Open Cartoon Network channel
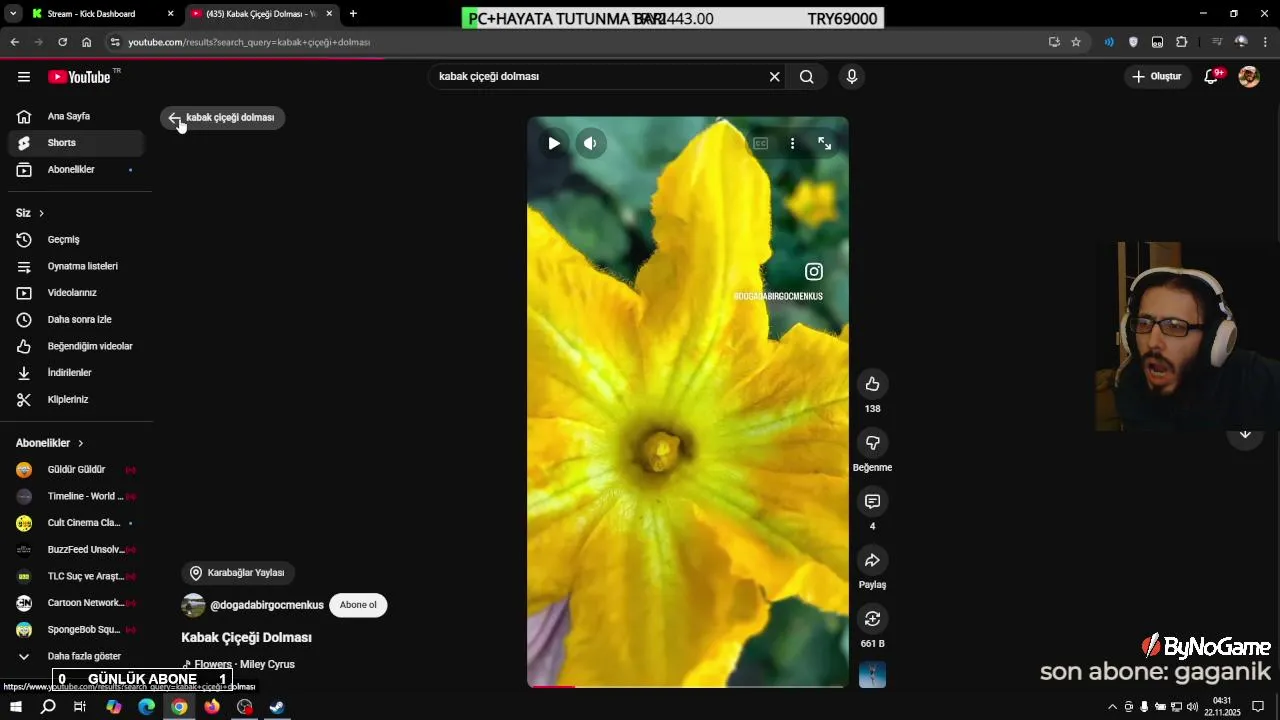The width and height of the screenshot is (1280, 720). 76,603
